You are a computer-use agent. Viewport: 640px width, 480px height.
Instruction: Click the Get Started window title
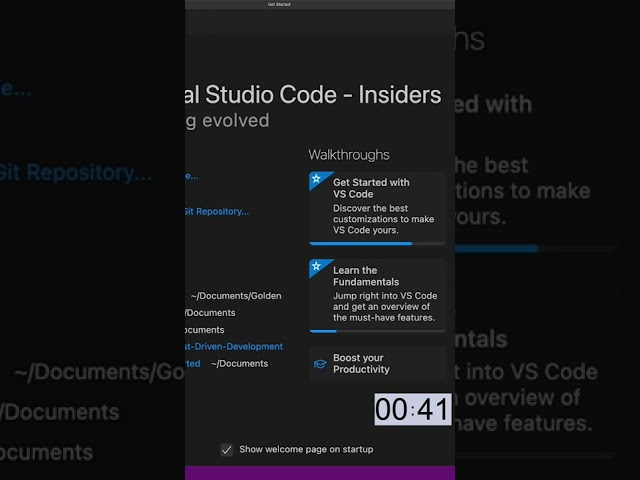point(279,4)
